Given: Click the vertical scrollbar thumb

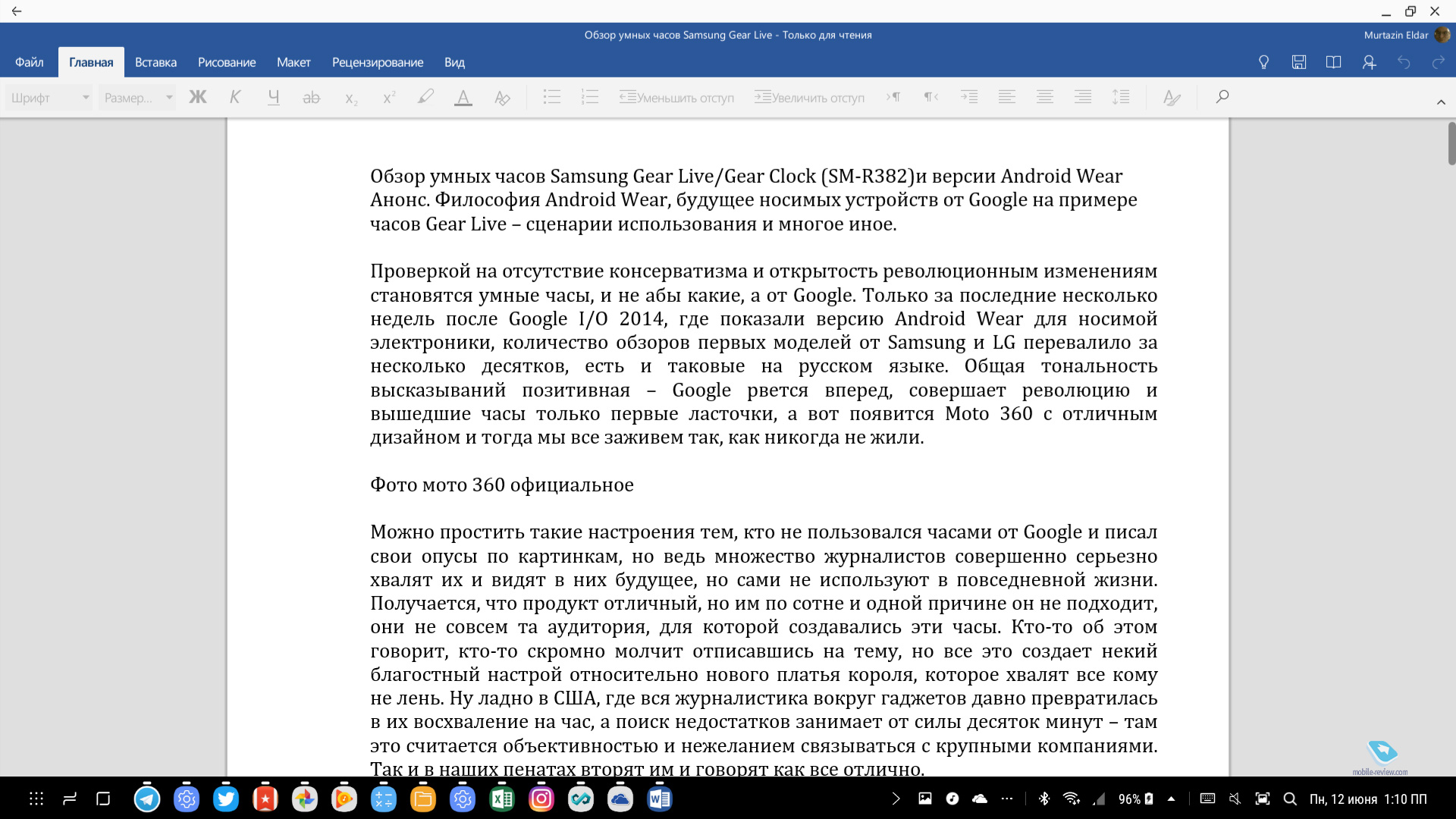Looking at the screenshot, I should point(1451,143).
